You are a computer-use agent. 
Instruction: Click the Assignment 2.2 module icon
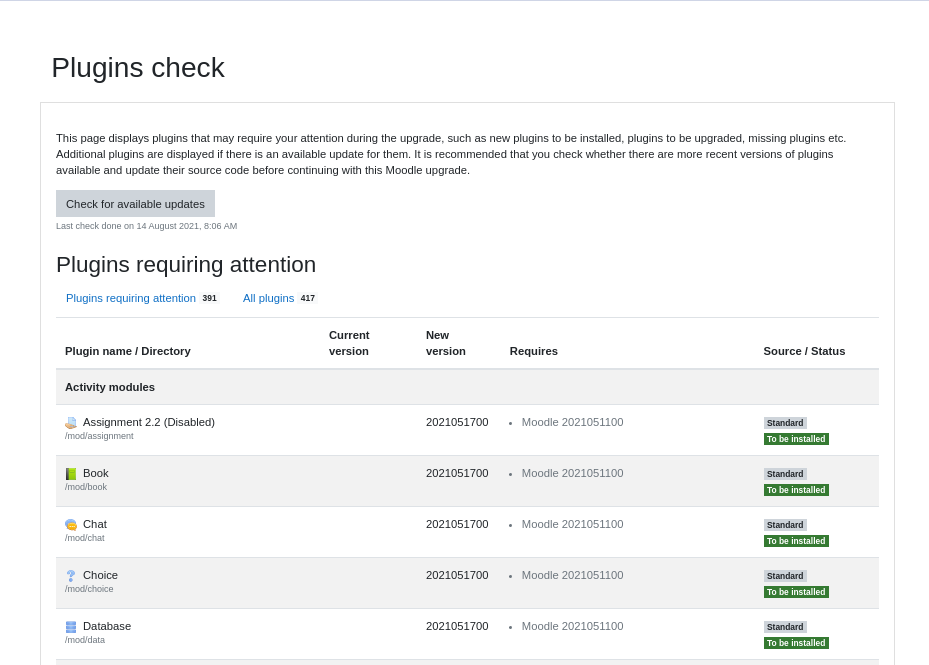pos(71,423)
